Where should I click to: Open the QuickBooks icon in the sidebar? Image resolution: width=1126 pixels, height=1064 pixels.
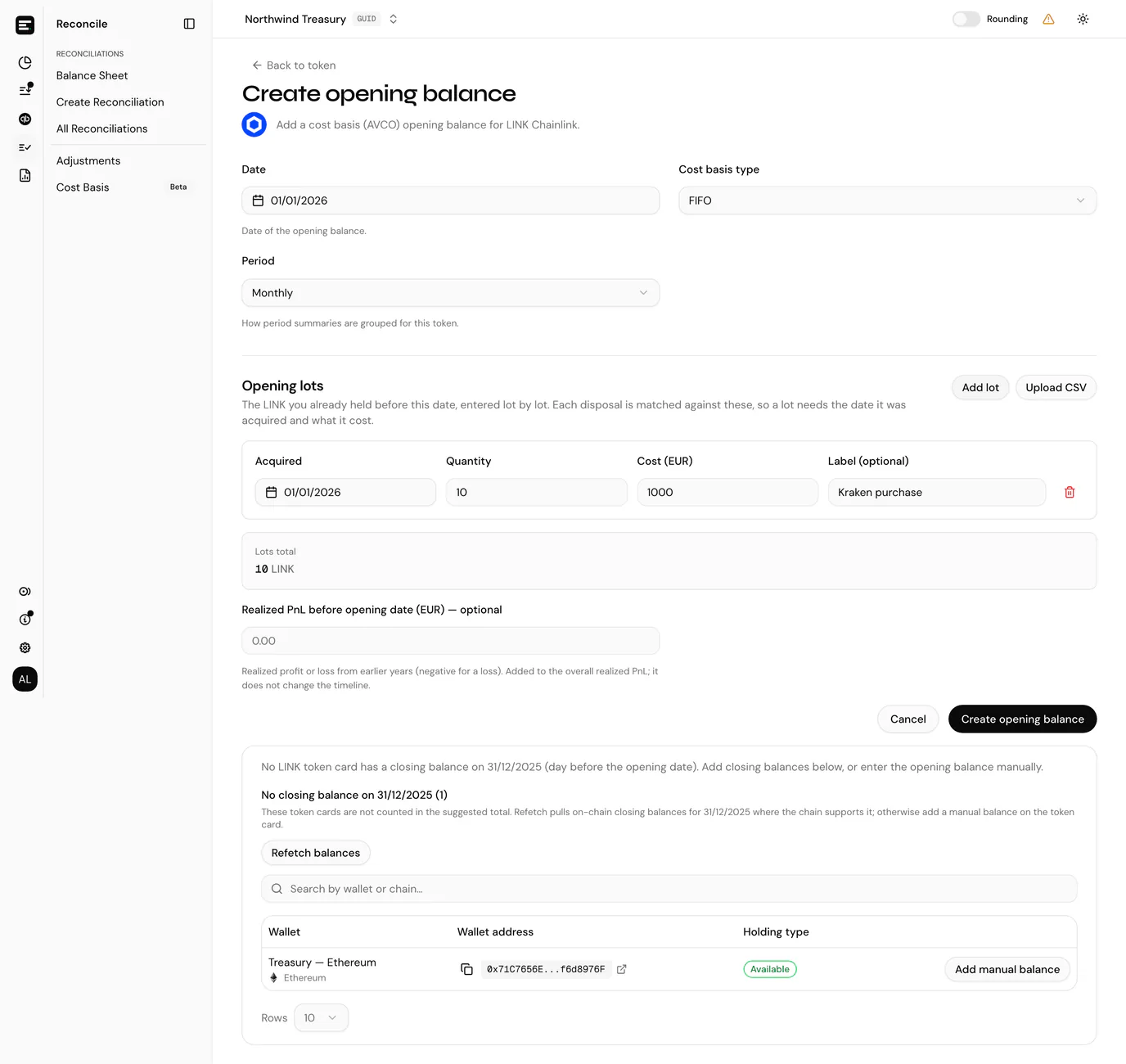[25, 119]
